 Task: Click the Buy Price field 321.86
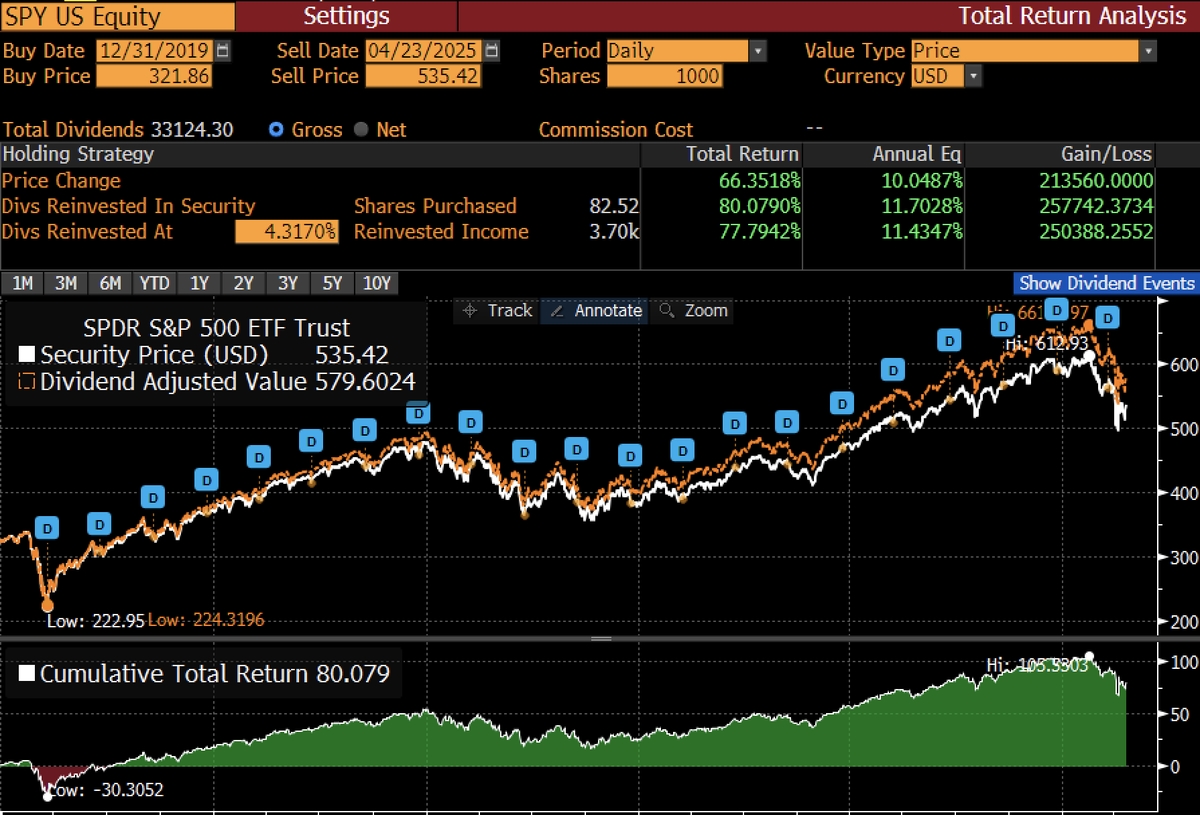click(x=155, y=76)
